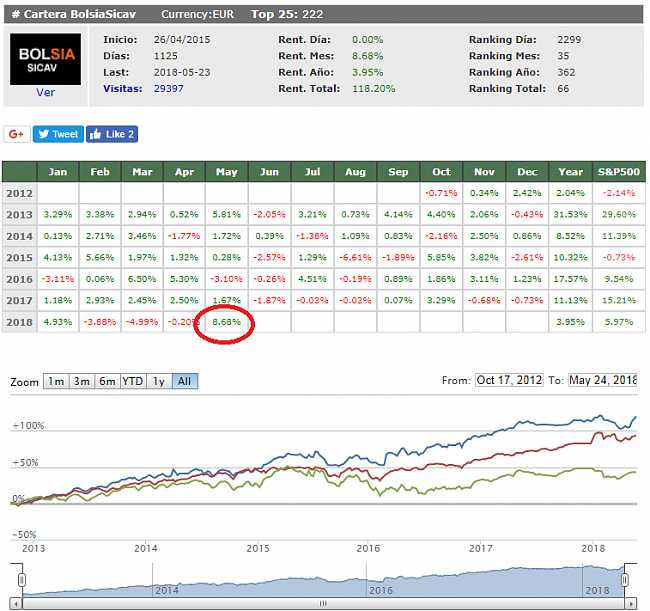Click the navigator scrollbar left arrow
This screenshot has width=650, height=611.
click(x=16, y=604)
